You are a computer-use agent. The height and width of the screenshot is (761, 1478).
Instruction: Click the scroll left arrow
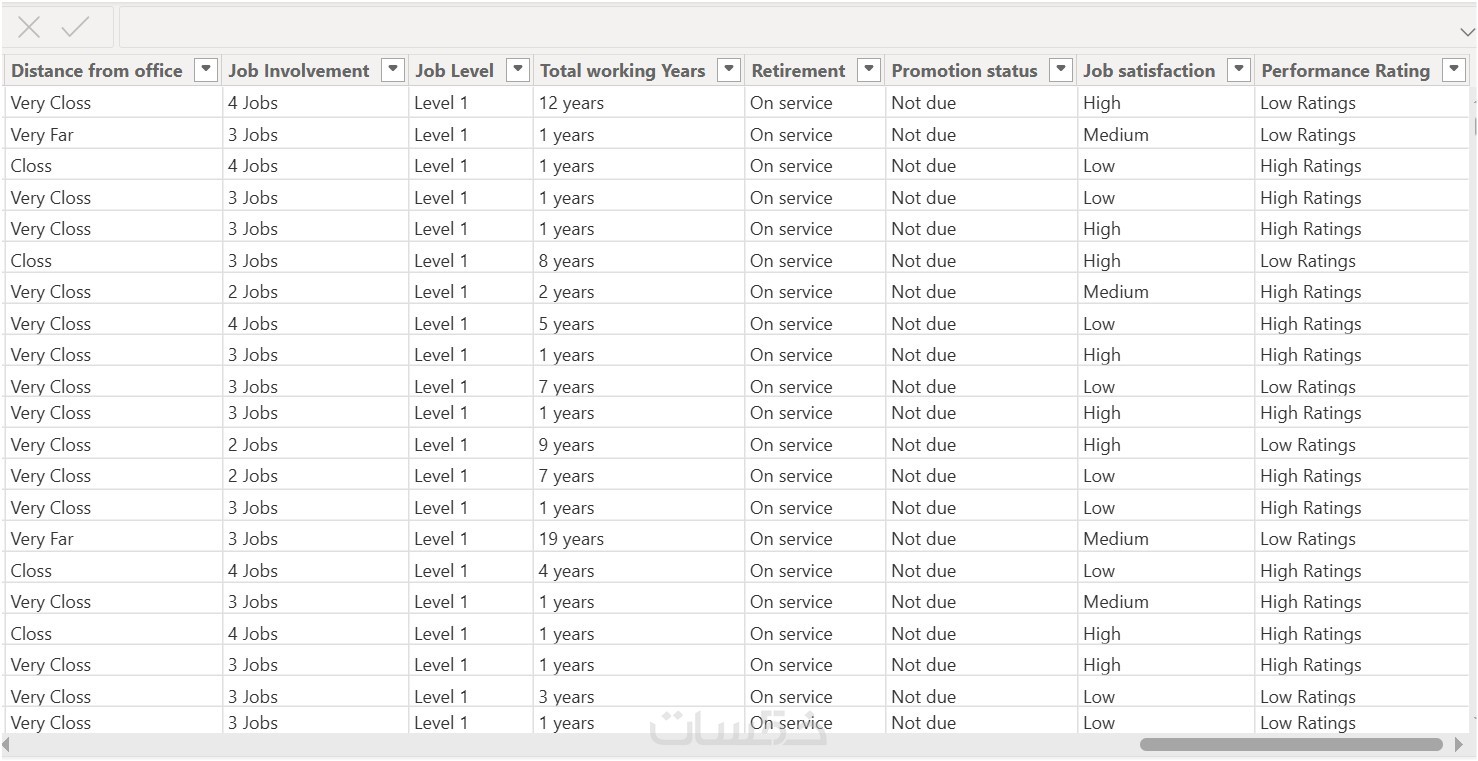click(7, 745)
